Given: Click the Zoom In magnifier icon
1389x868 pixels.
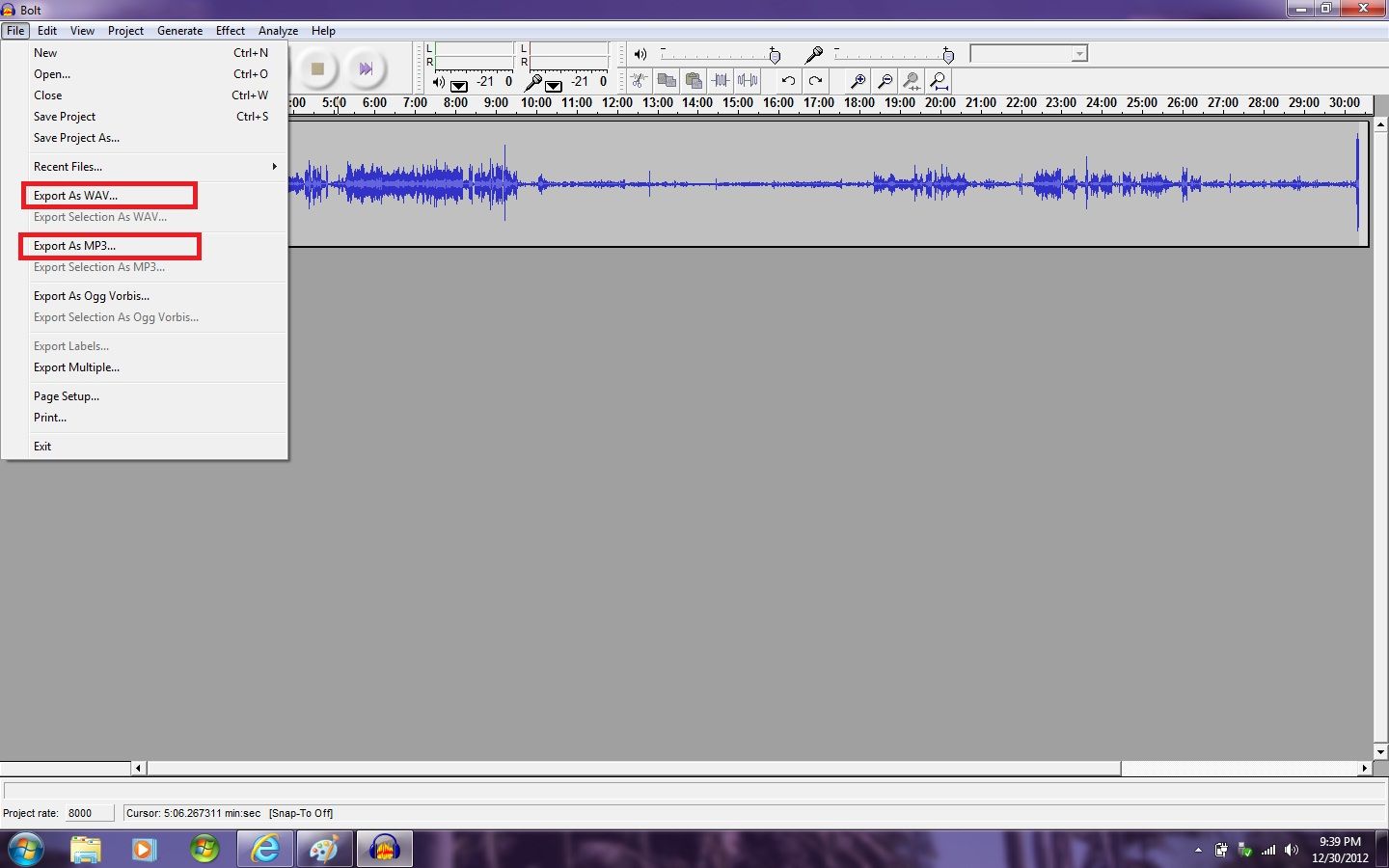Looking at the screenshot, I should point(858,81).
